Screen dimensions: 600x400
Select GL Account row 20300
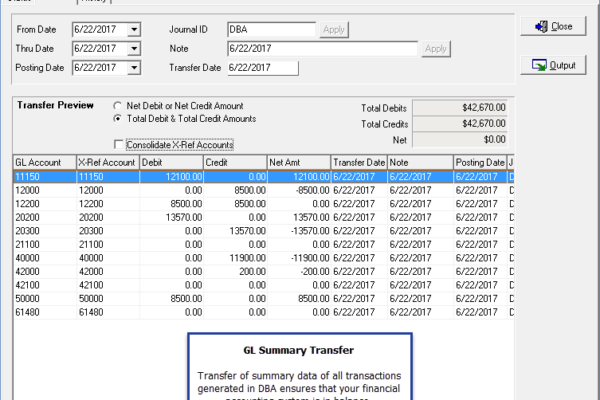tap(263, 231)
